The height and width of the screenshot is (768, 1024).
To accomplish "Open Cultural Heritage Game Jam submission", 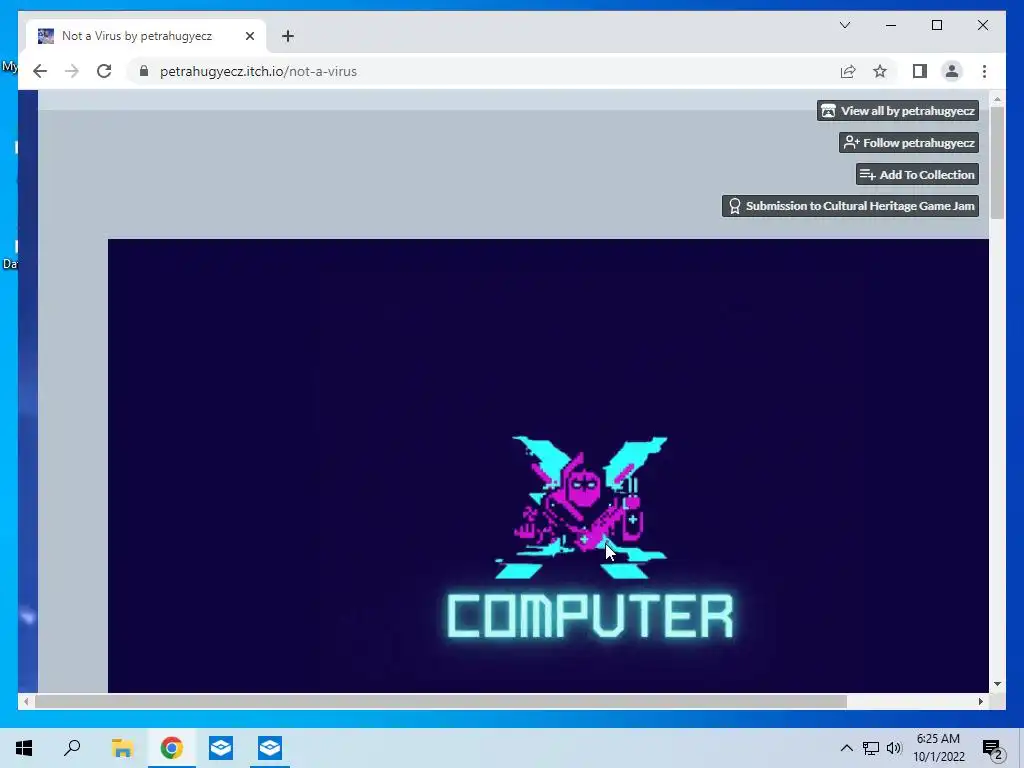I will coord(850,206).
